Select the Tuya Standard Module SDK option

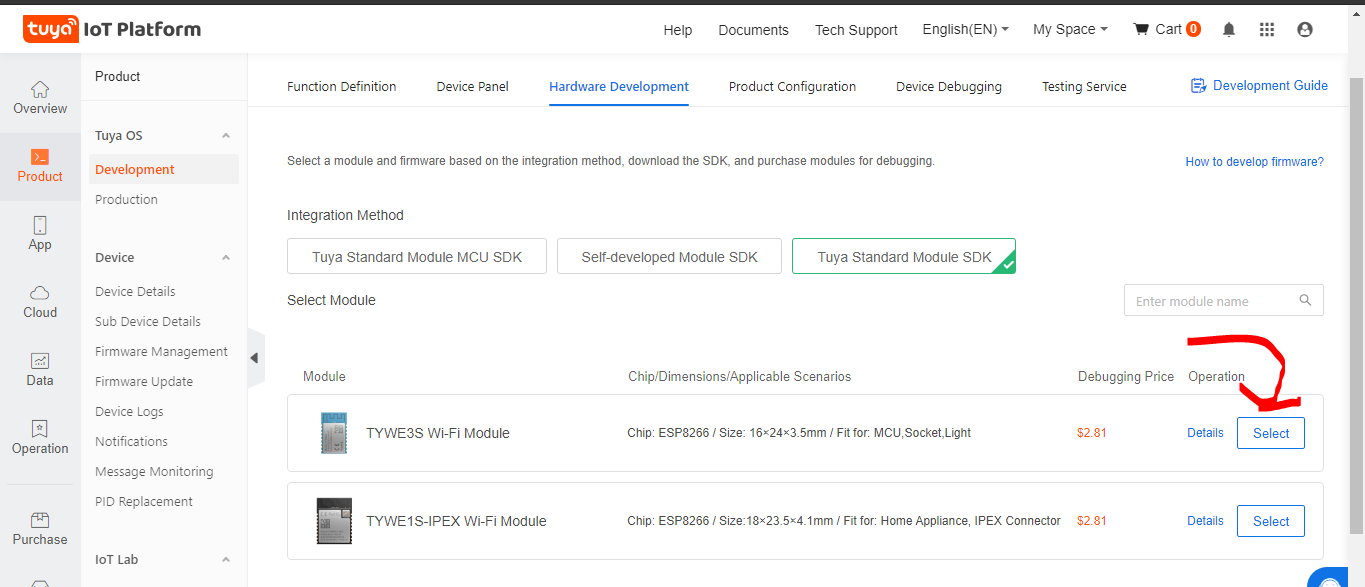pos(903,257)
